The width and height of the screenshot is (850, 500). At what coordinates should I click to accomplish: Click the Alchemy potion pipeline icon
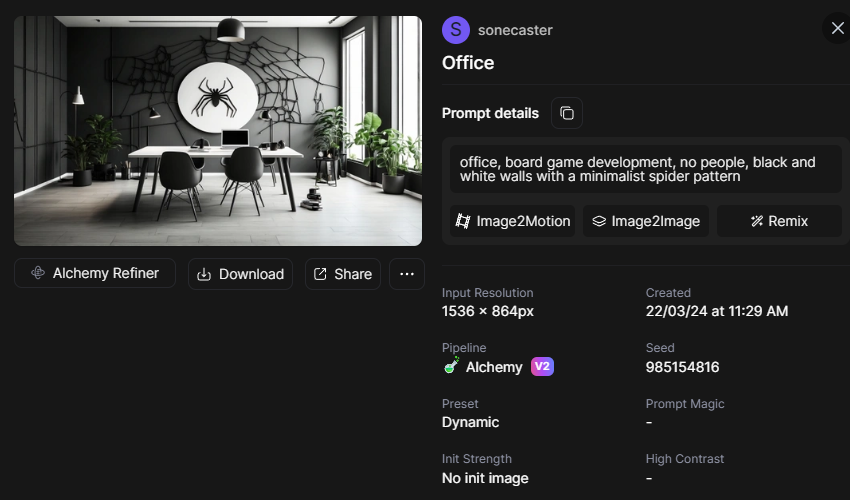(451, 366)
